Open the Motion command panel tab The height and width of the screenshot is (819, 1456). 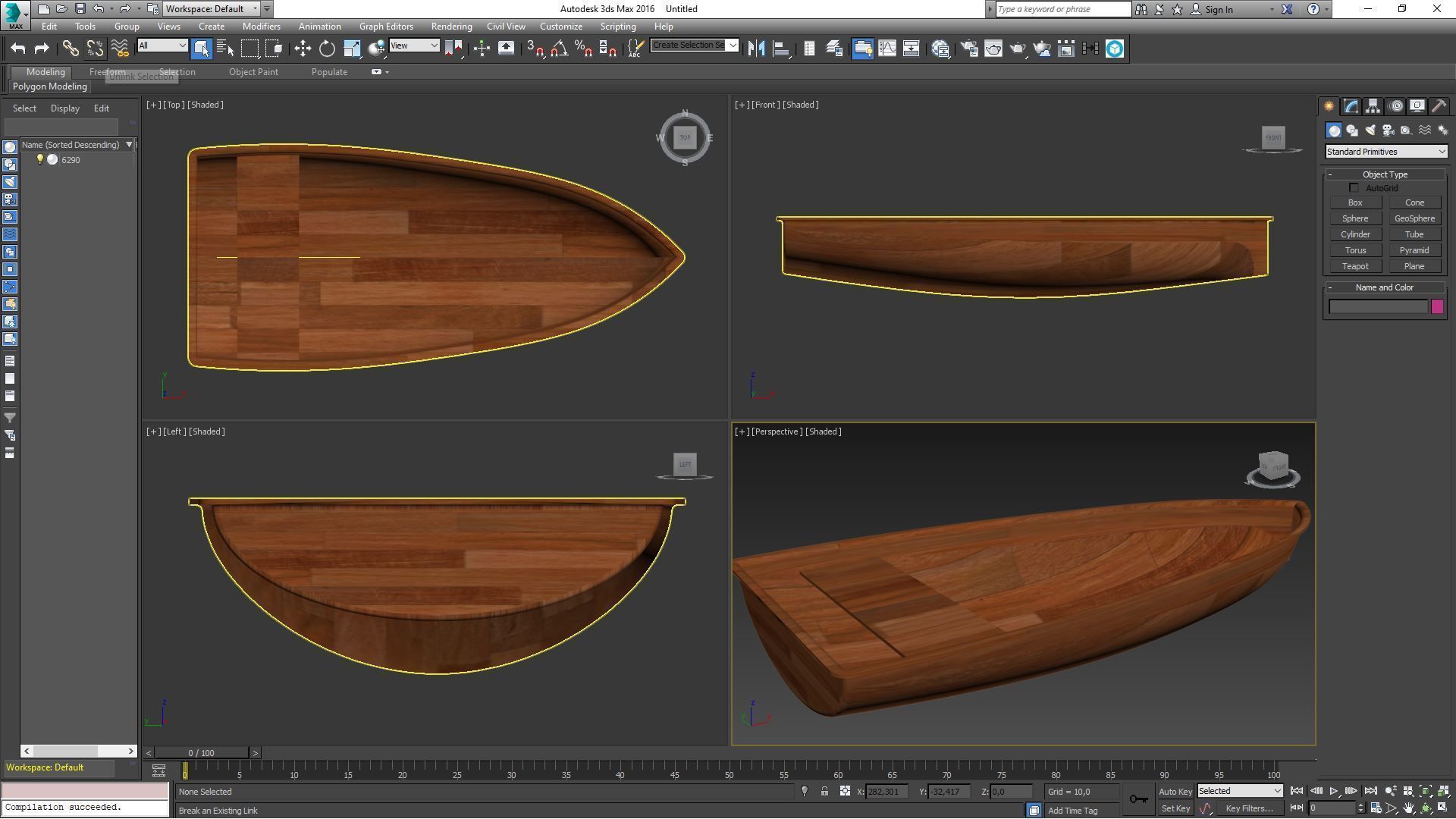click(x=1395, y=106)
